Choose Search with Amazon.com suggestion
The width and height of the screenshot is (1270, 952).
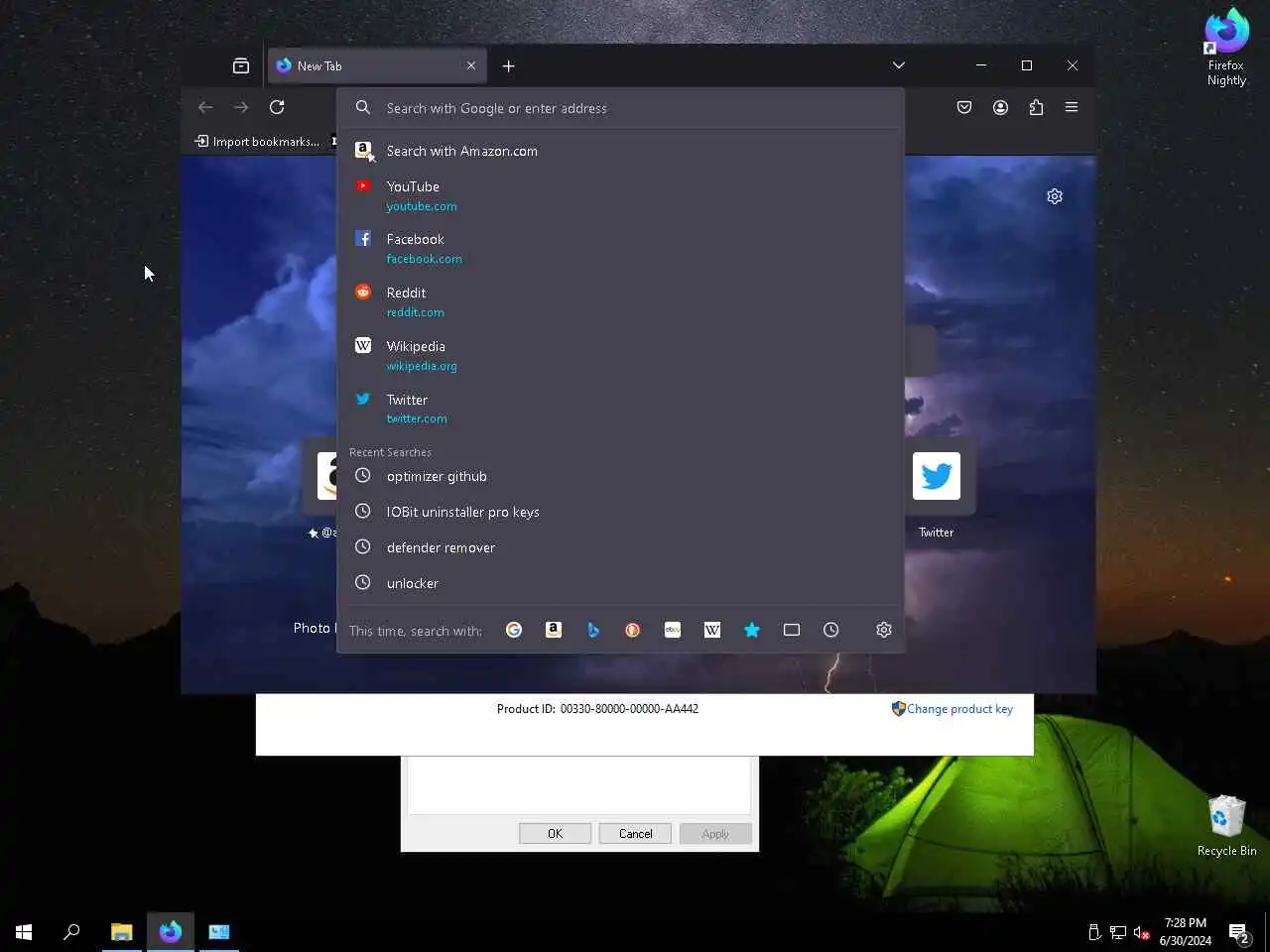coord(621,151)
